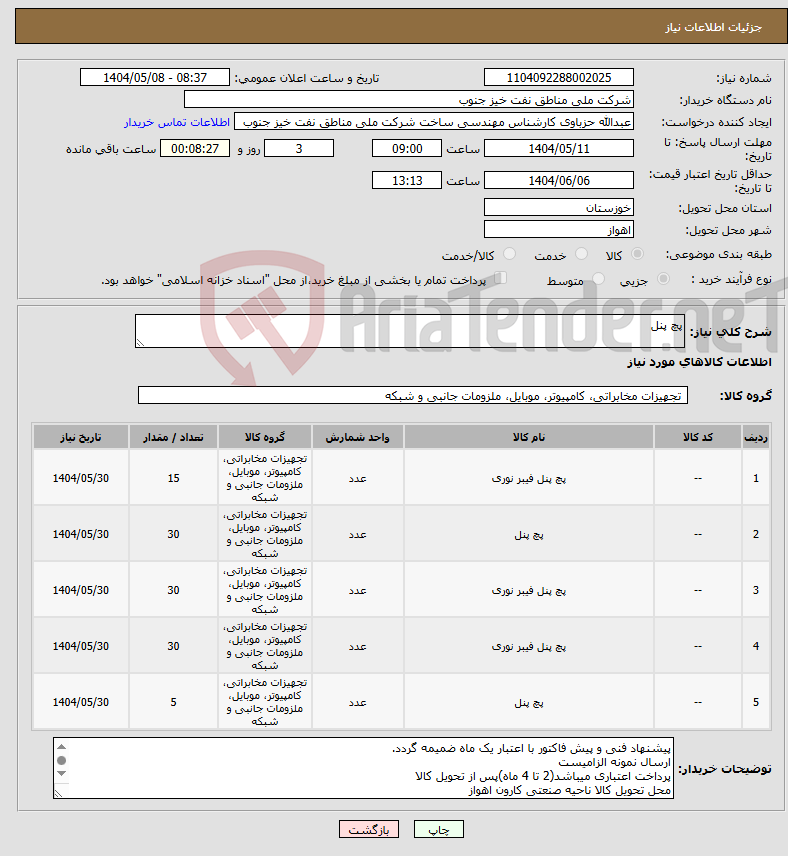Select row 4 item name پچ پنل فیبر نوری
This screenshot has width=788, height=856.
529,646
